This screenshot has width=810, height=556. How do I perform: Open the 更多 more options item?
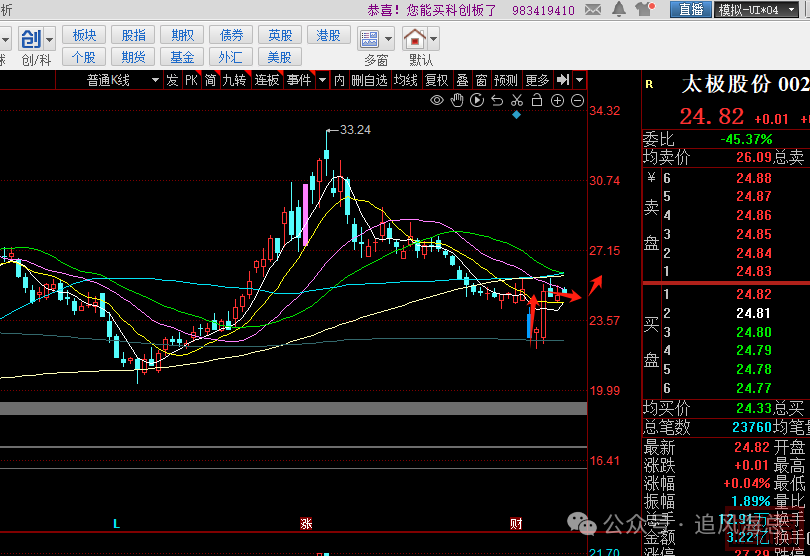tap(537, 80)
